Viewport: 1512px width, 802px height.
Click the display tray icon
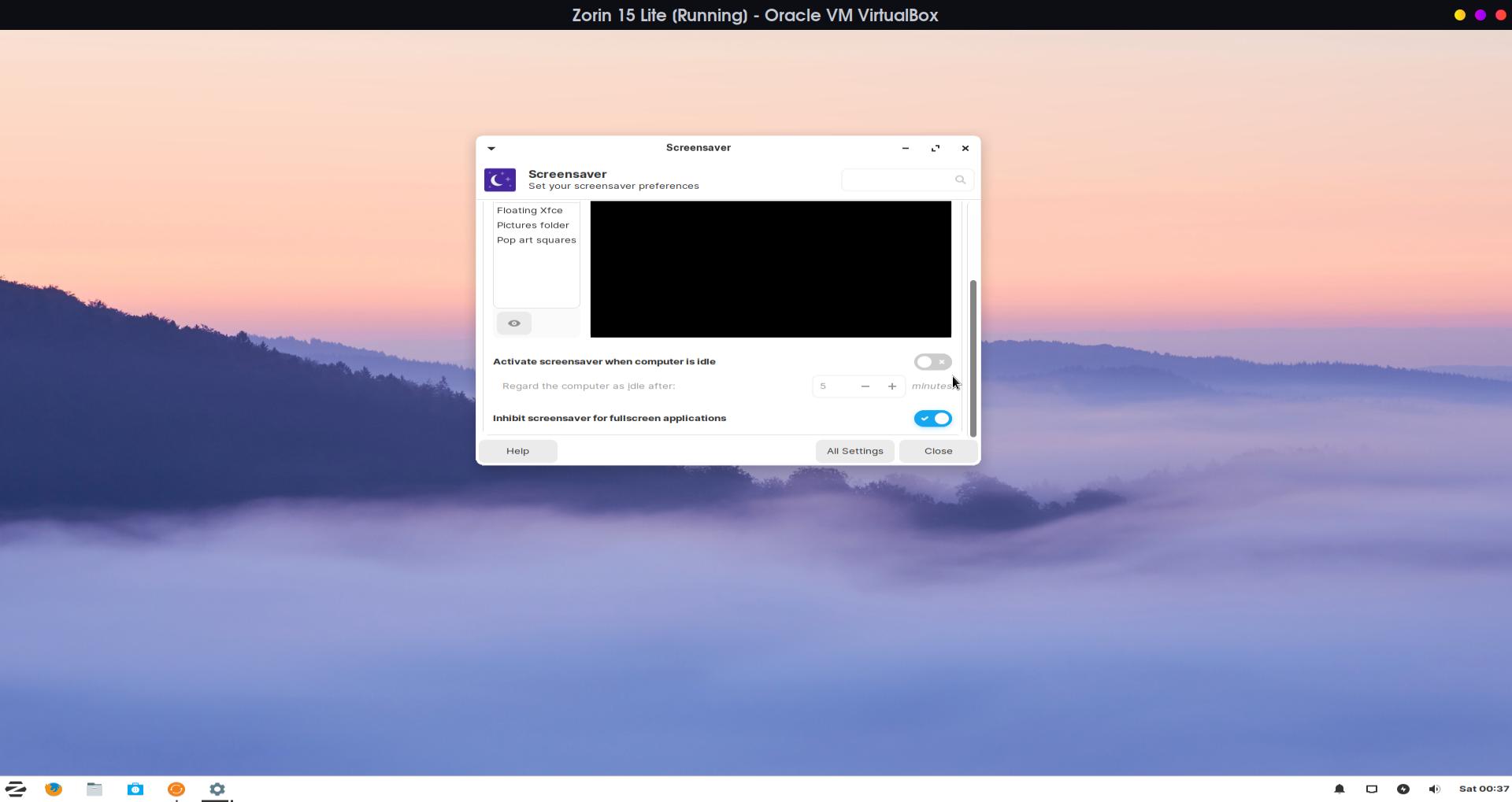pyautogui.click(x=1371, y=789)
